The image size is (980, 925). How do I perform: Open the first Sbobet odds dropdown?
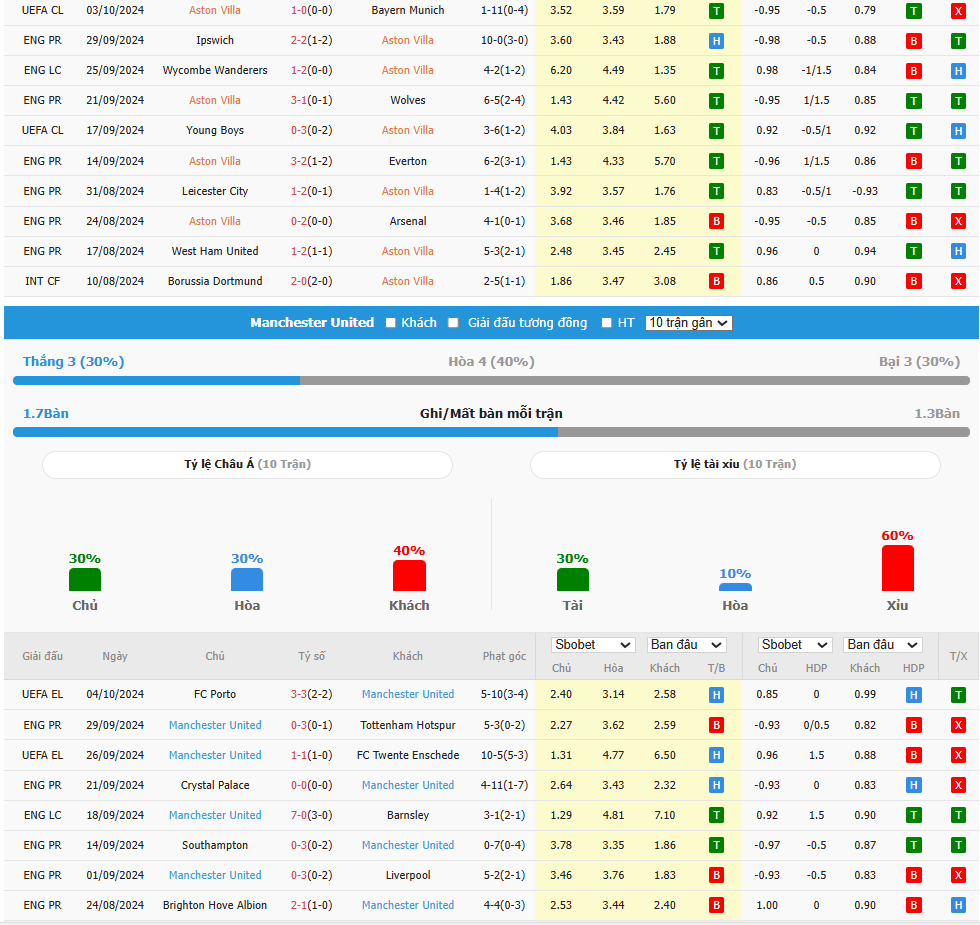tap(592, 645)
